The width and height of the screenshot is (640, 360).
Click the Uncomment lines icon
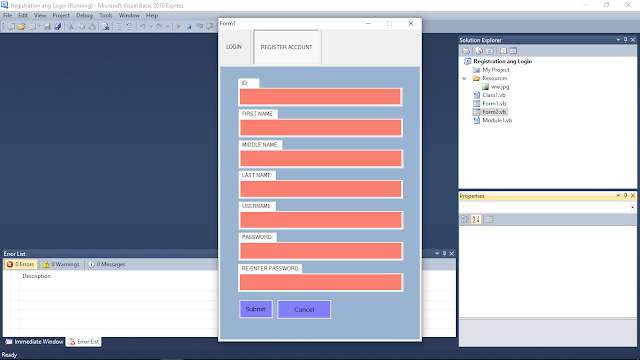pos(129,27)
